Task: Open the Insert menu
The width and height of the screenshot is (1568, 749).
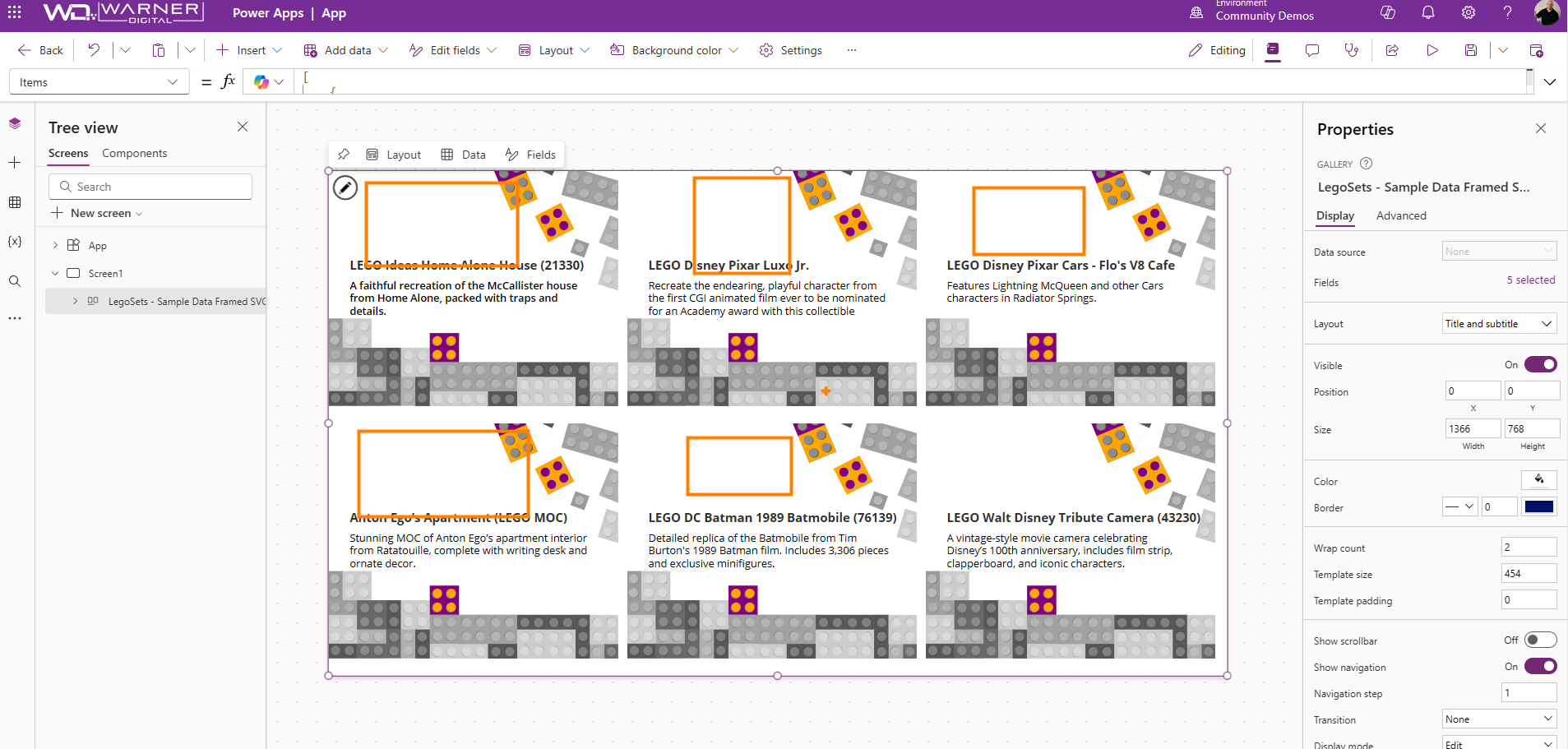Action: tap(249, 50)
